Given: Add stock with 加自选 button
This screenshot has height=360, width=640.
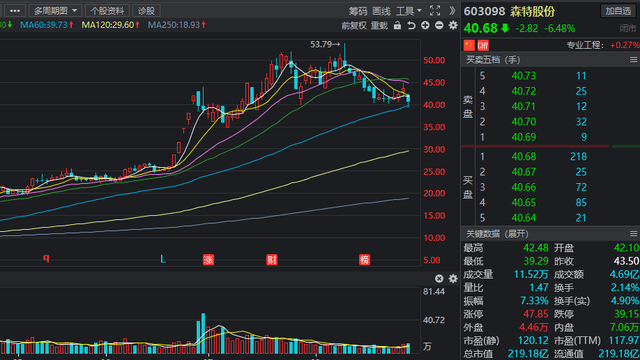Looking at the screenshot, I should click(x=618, y=11).
